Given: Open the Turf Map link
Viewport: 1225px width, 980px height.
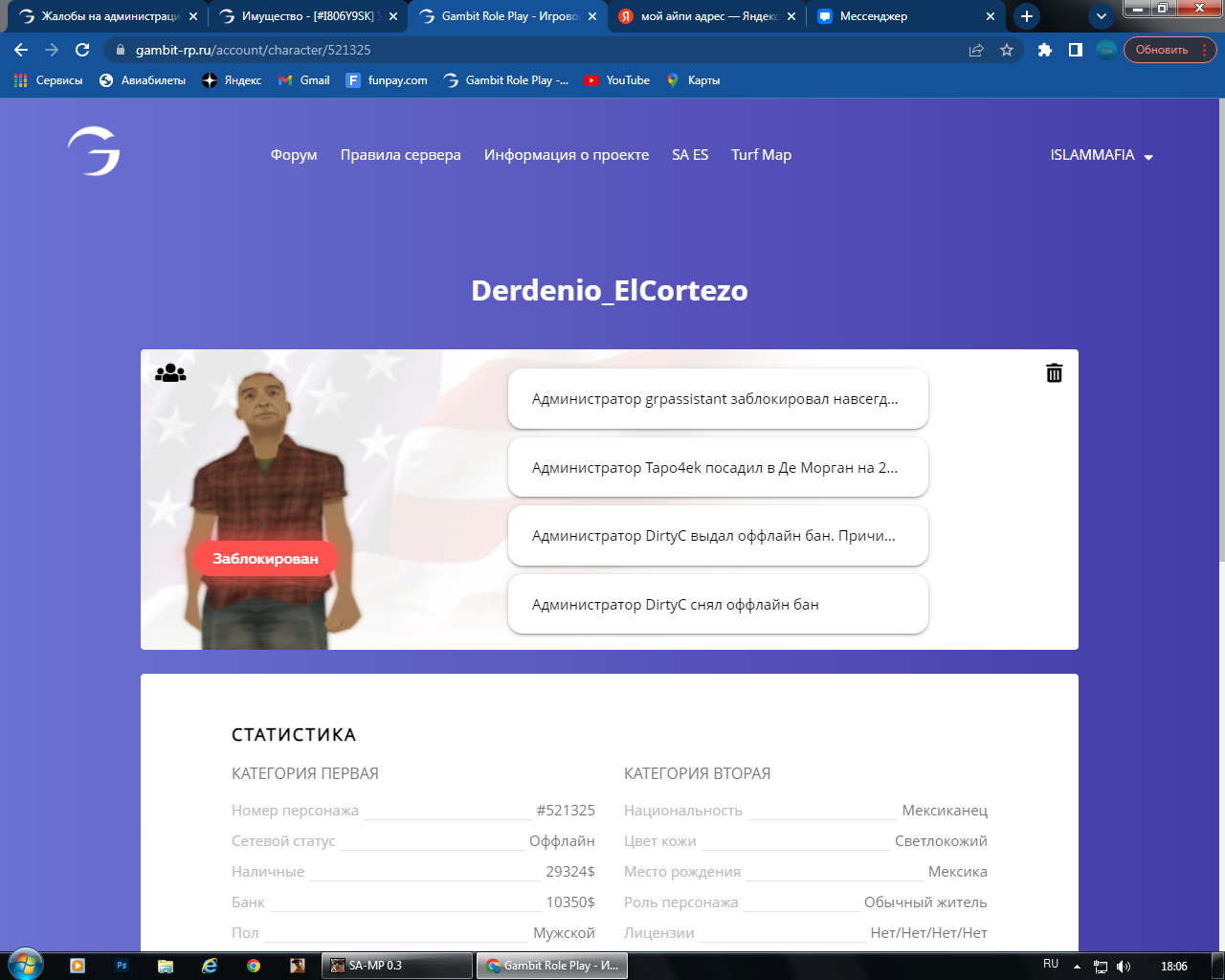Looking at the screenshot, I should (x=761, y=155).
